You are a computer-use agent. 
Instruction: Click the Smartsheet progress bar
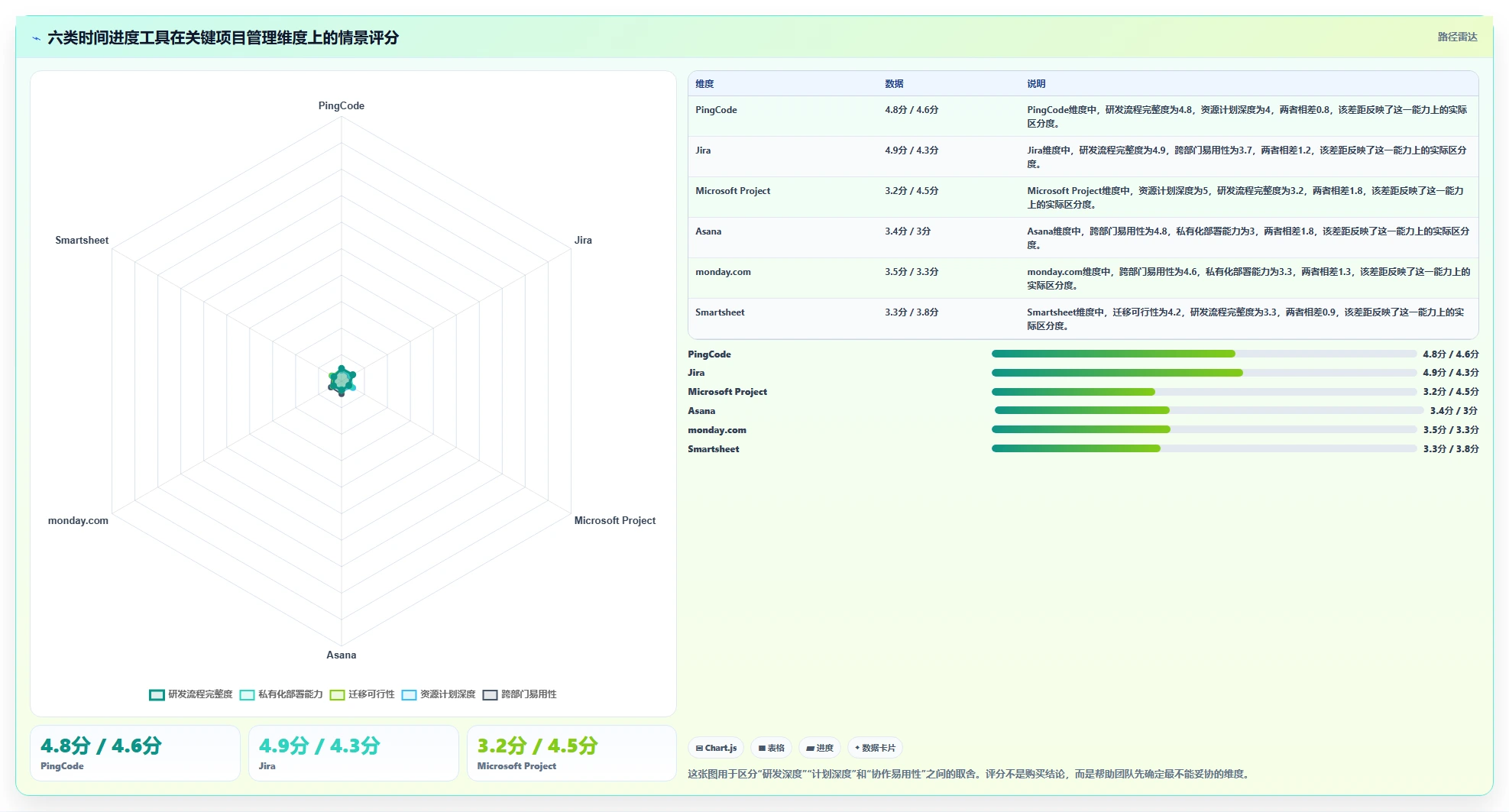point(1204,448)
